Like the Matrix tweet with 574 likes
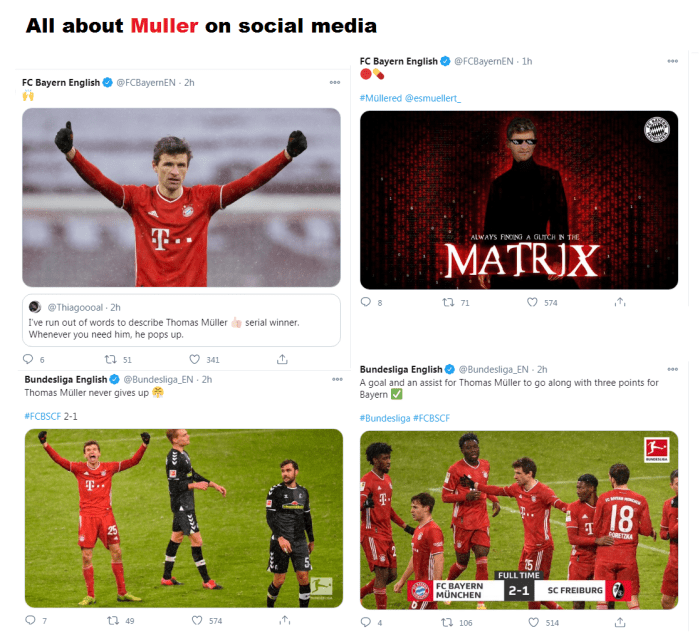 532,302
